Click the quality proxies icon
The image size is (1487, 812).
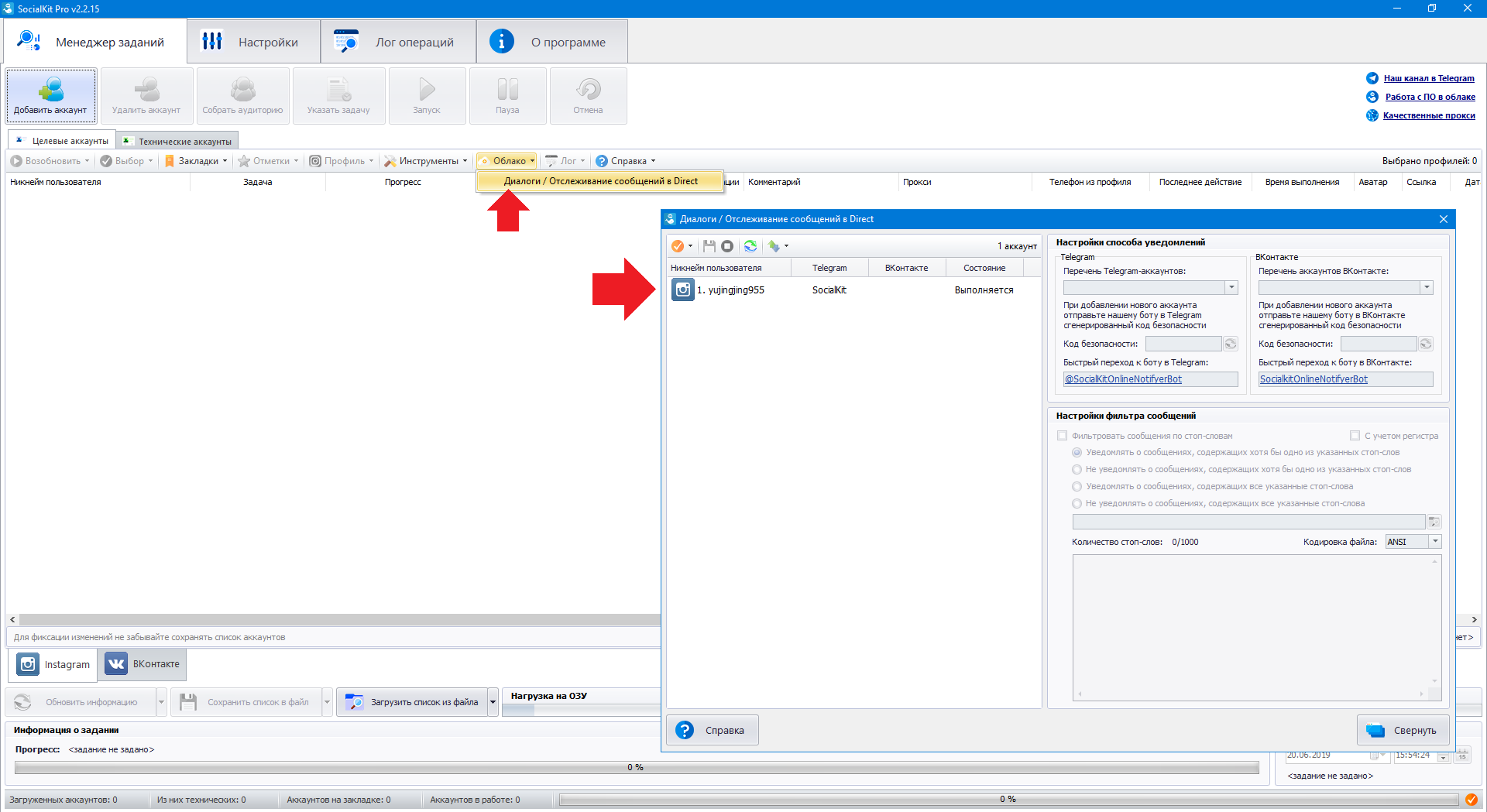[x=1372, y=115]
